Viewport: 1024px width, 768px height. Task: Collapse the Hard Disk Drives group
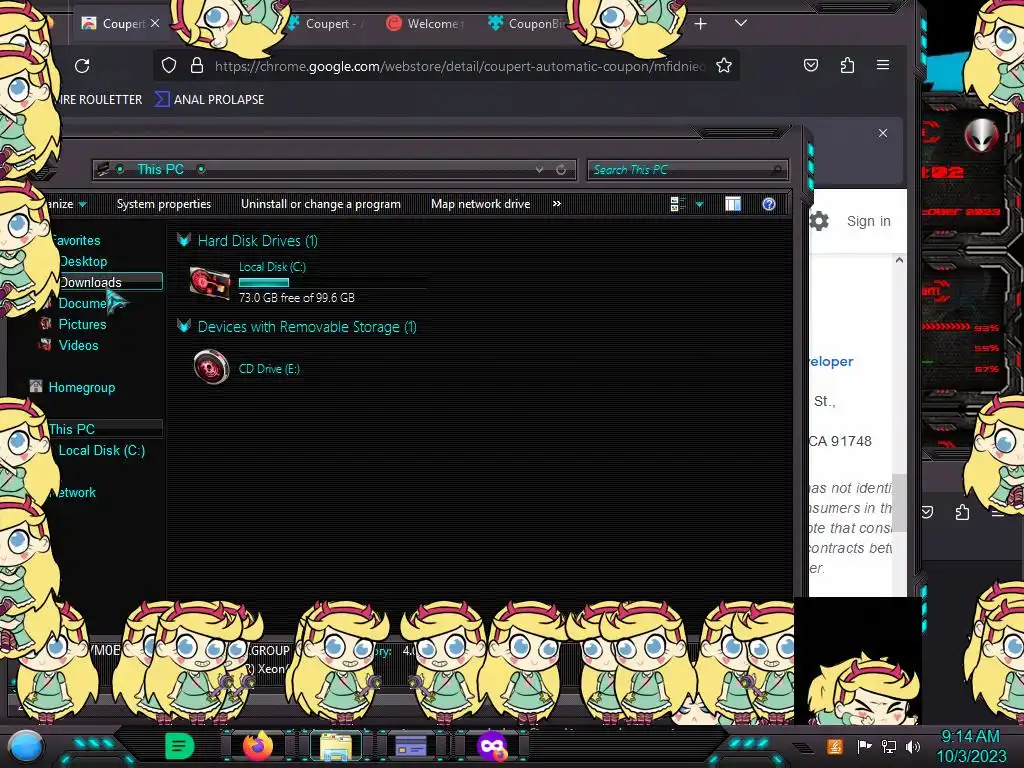click(x=184, y=240)
